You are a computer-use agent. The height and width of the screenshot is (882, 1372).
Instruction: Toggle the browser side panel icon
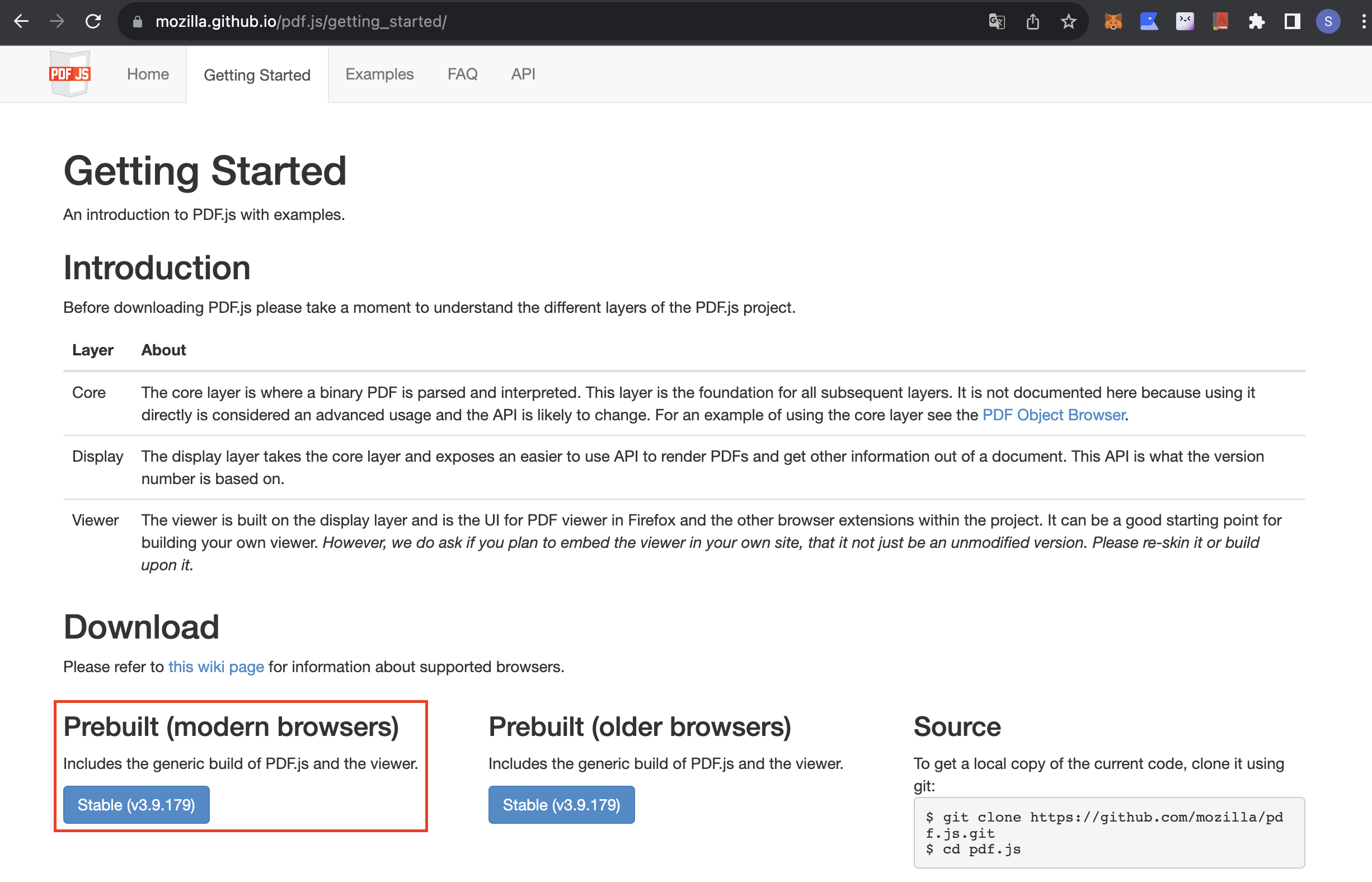pos(1293,22)
